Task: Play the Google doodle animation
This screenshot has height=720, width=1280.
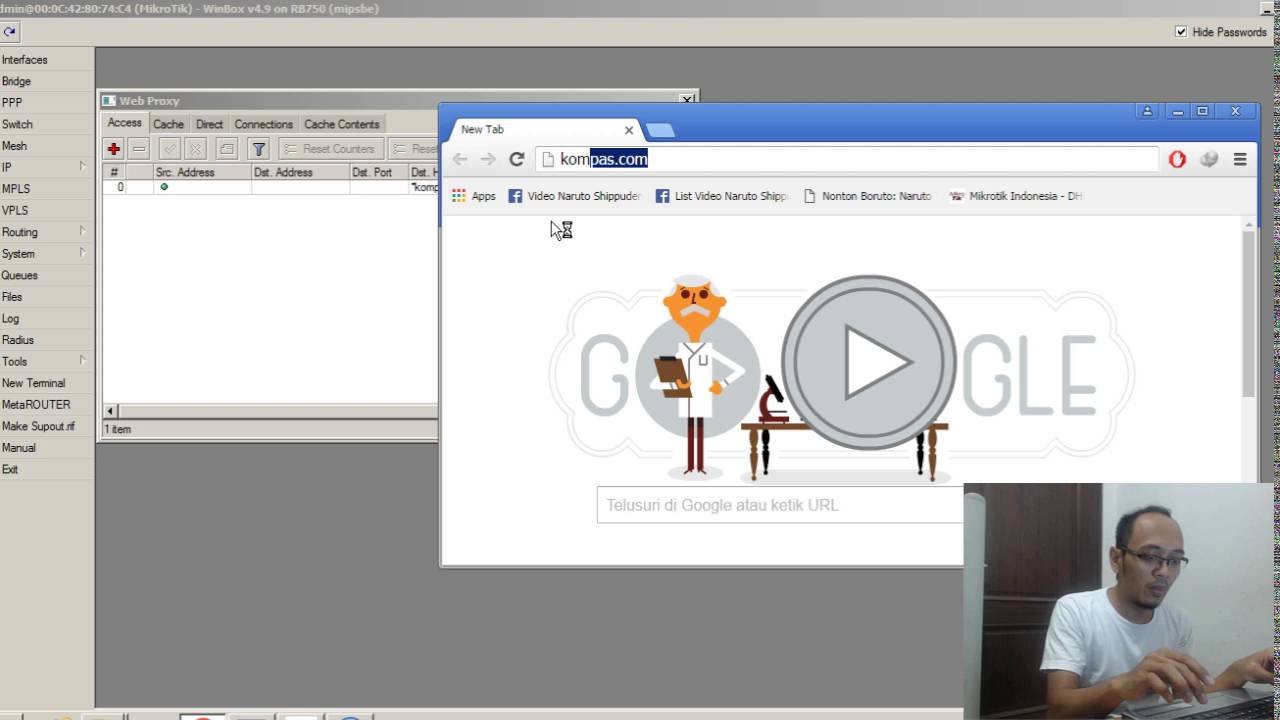Action: tap(868, 362)
